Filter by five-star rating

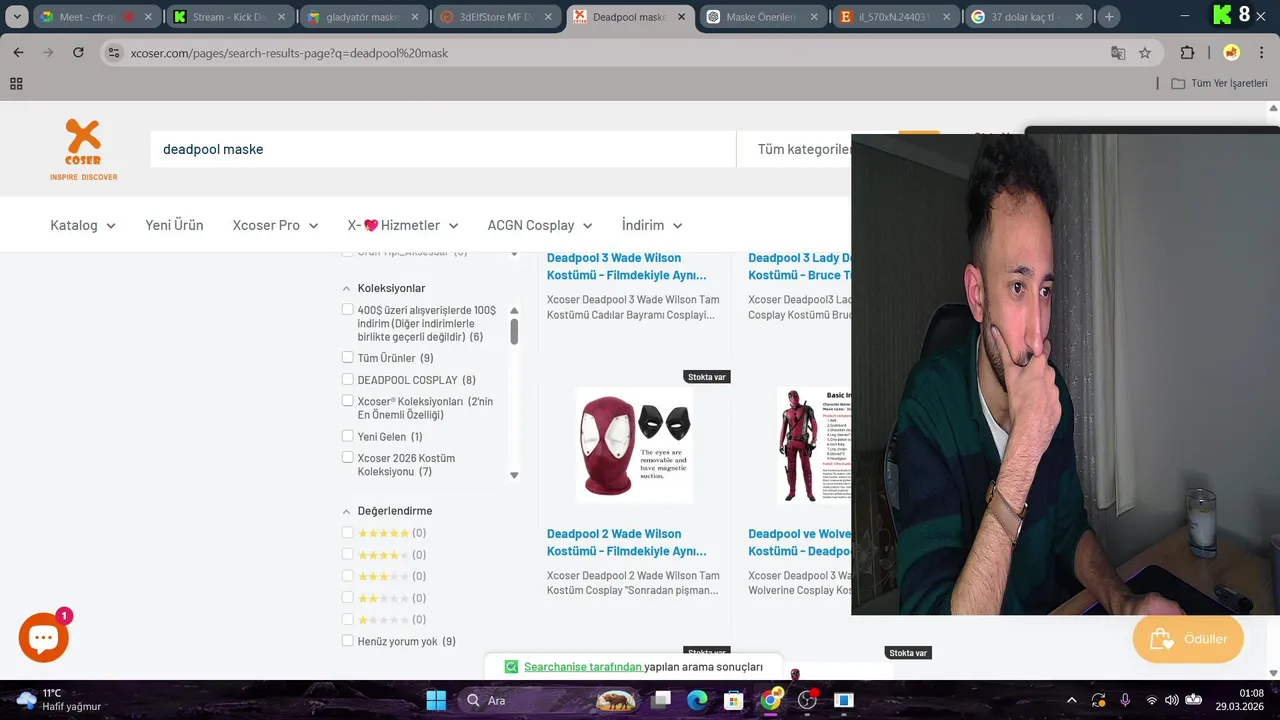point(348,533)
